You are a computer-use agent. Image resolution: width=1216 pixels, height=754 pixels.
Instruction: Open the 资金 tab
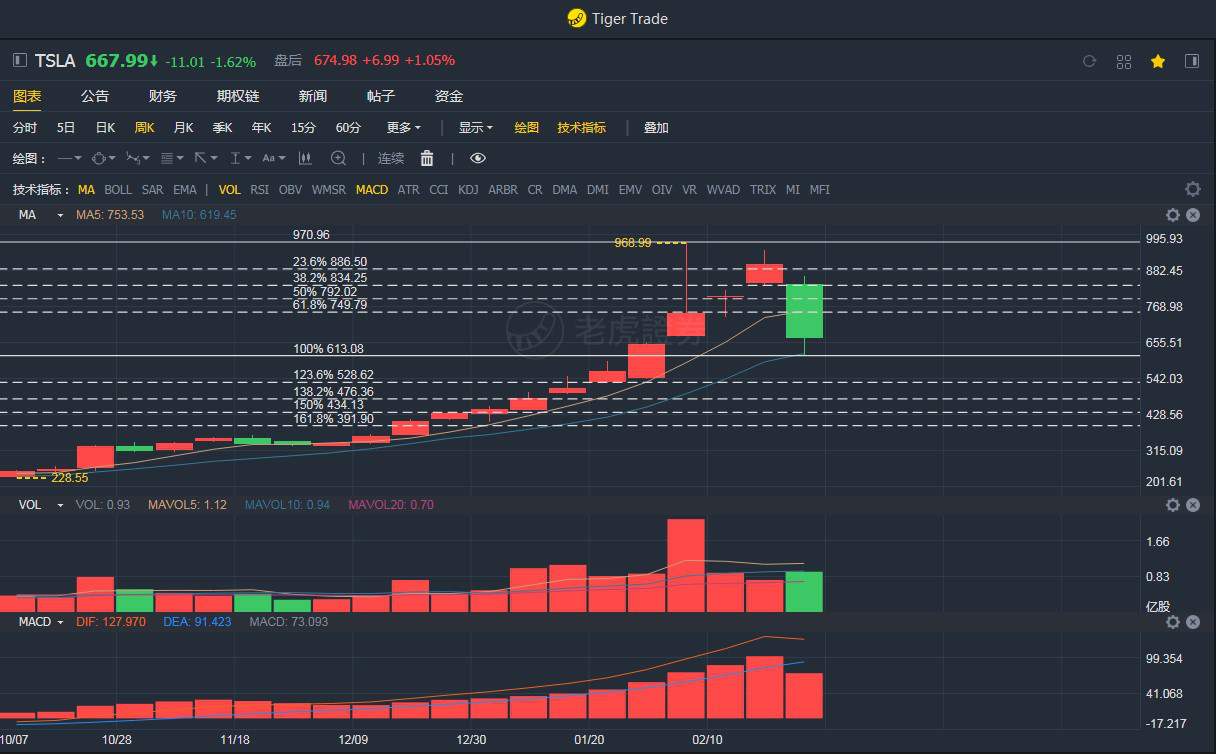point(449,96)
